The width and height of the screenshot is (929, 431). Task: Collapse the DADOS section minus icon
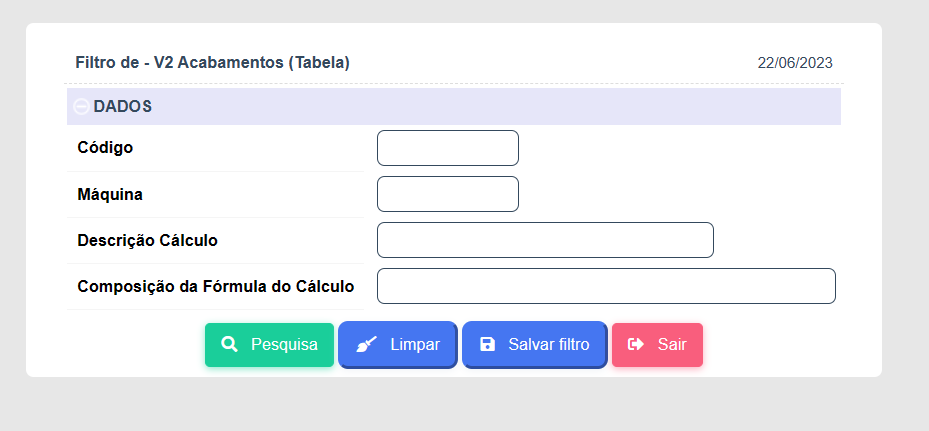click(81, 107)
